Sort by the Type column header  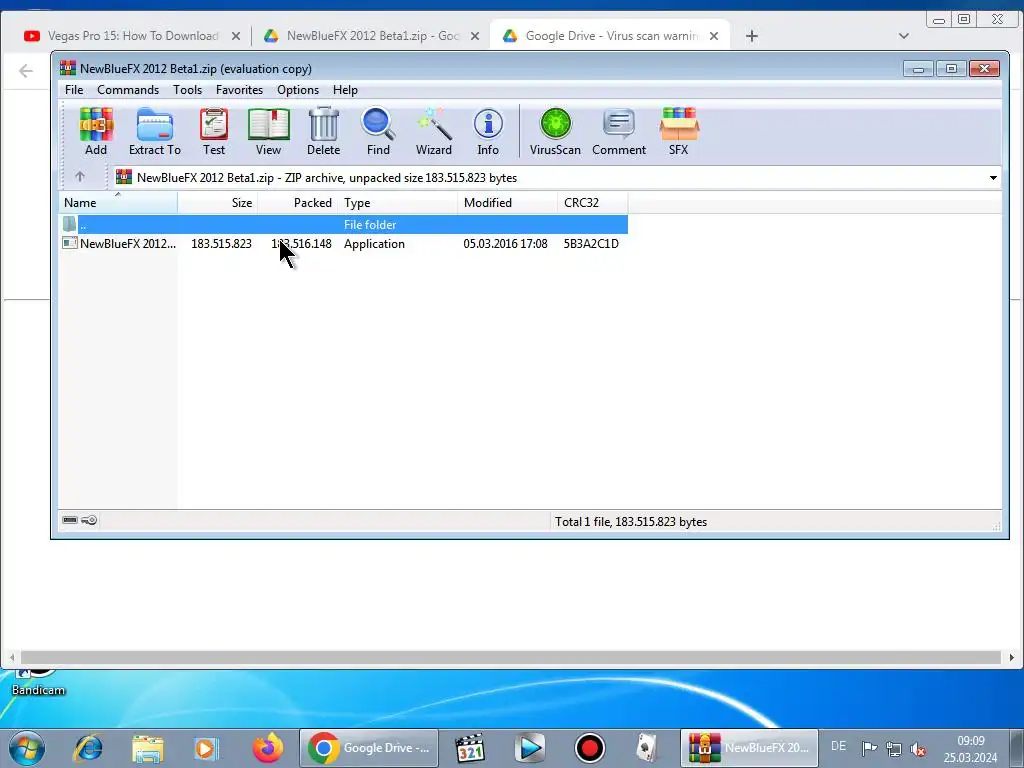(x=398, y=203)
